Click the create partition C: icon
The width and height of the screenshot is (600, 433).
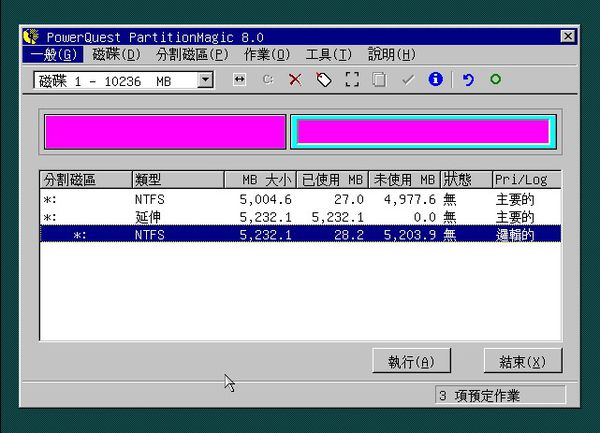click(267, 80)
